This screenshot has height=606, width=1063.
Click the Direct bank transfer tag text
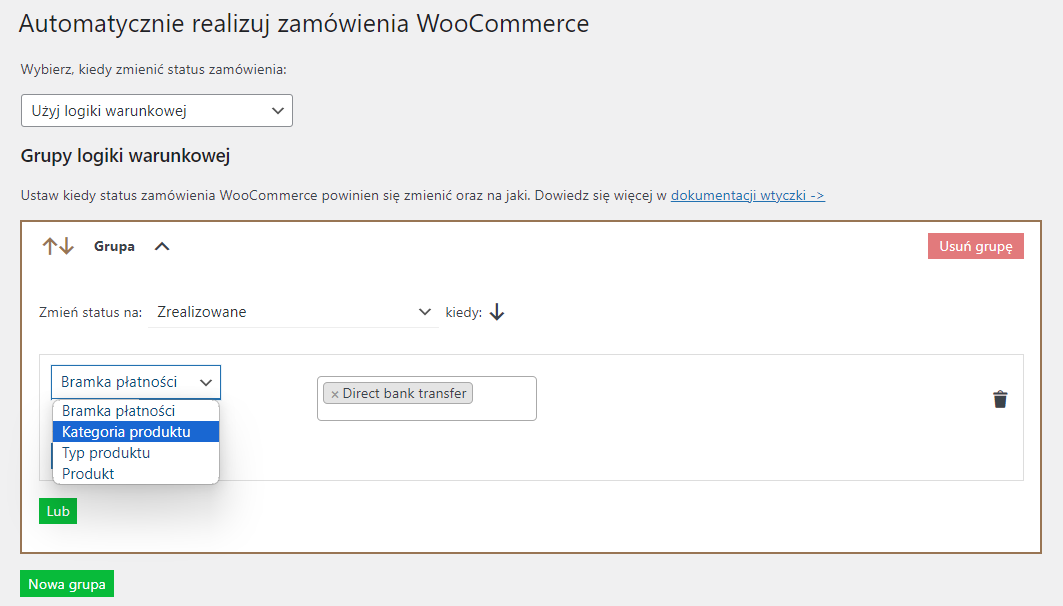[404, 393]
